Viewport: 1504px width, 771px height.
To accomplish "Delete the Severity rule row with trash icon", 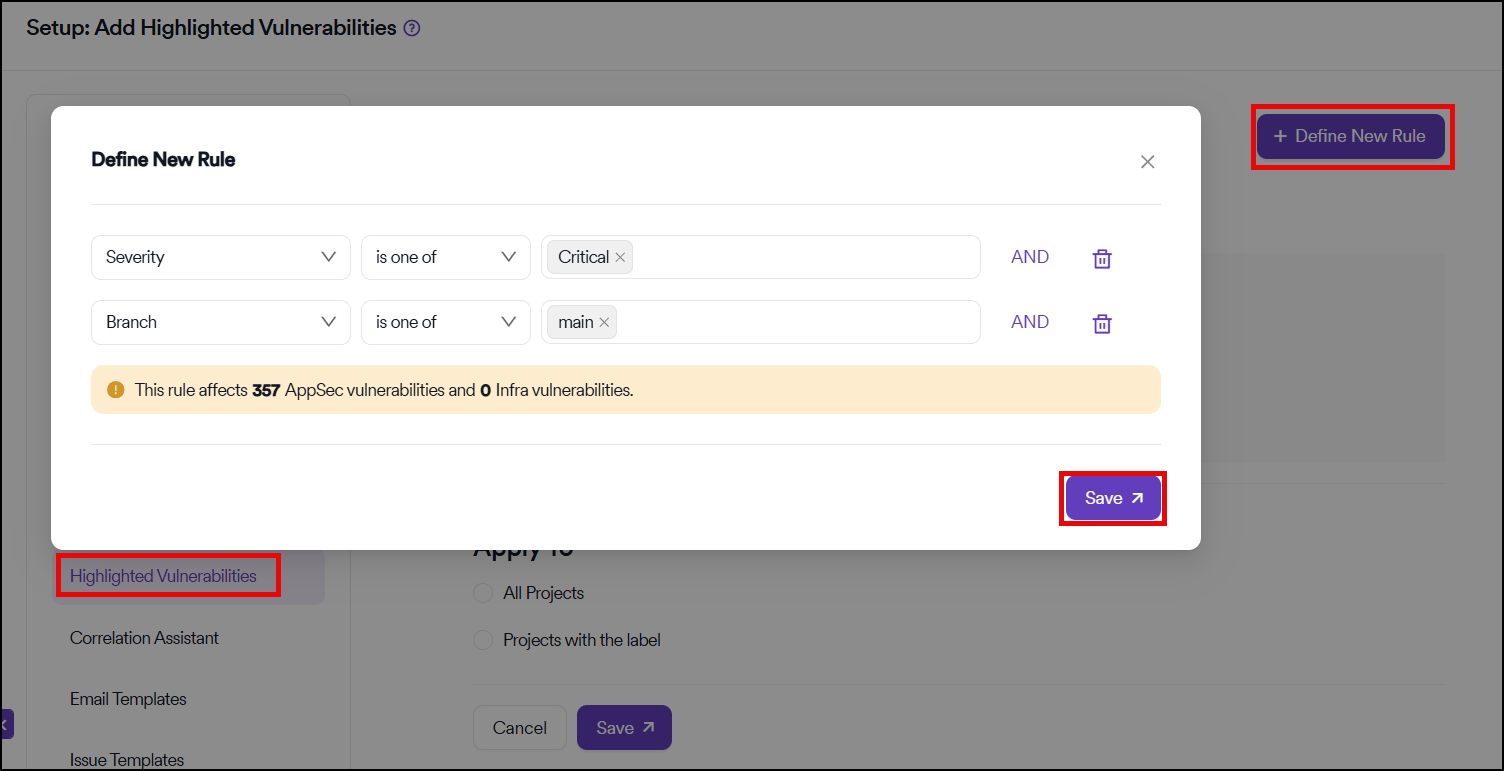I will pos(1101,259).
